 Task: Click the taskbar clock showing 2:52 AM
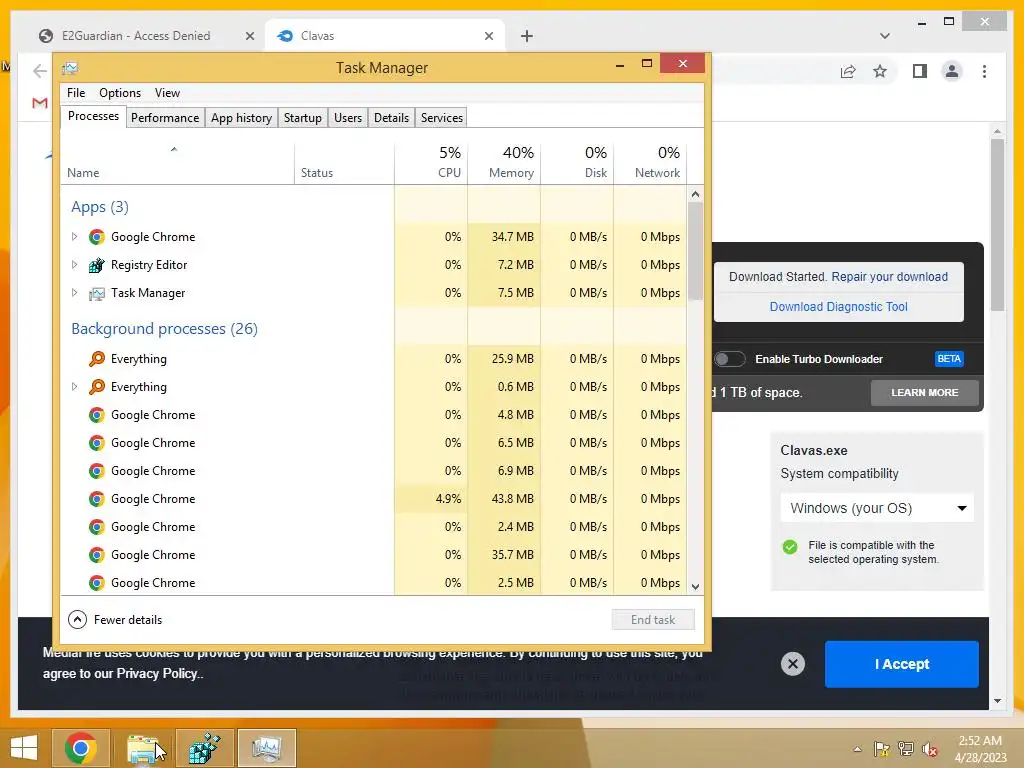click(x=980, y=749)
